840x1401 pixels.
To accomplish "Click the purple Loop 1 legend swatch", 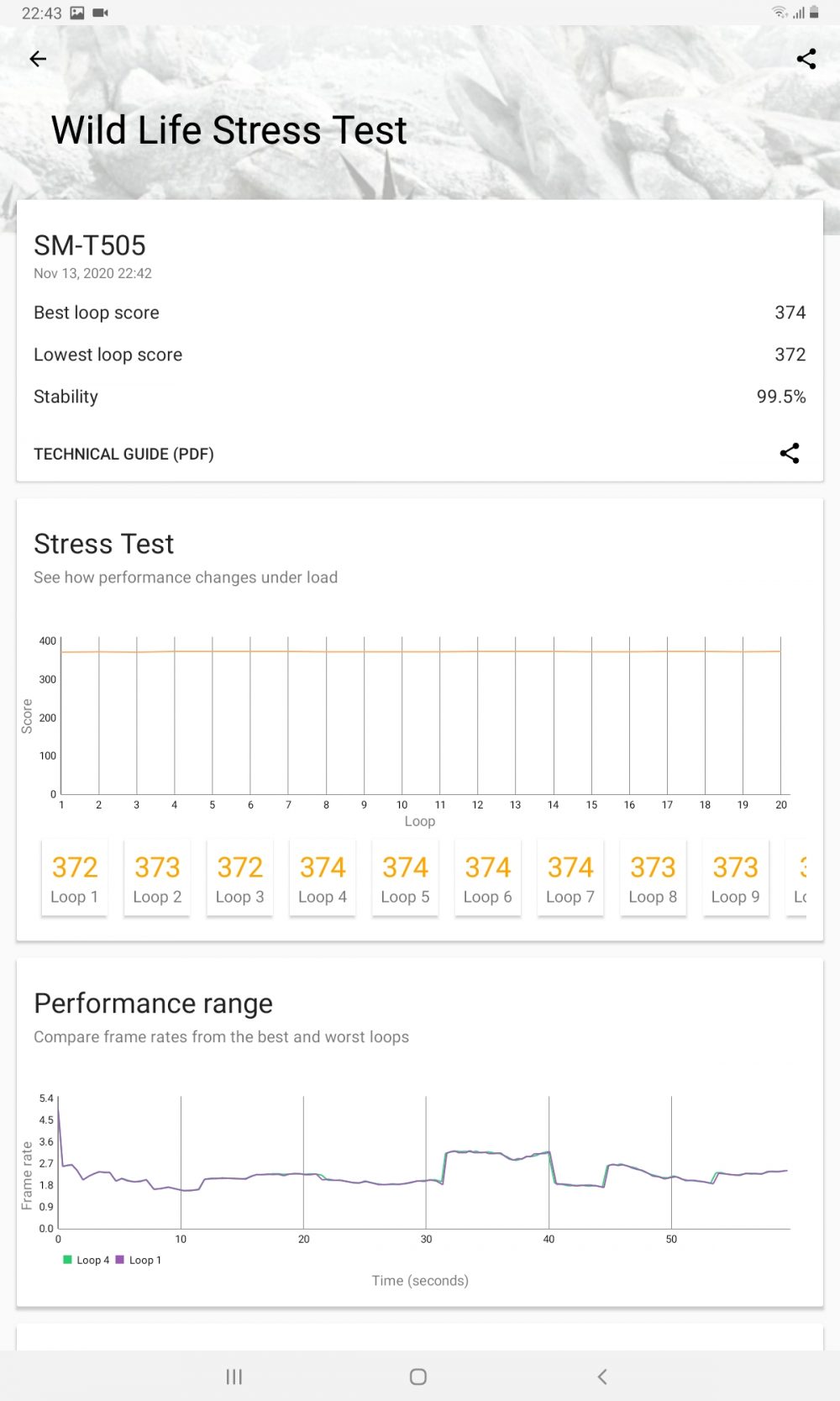I will click(119, 1260).
